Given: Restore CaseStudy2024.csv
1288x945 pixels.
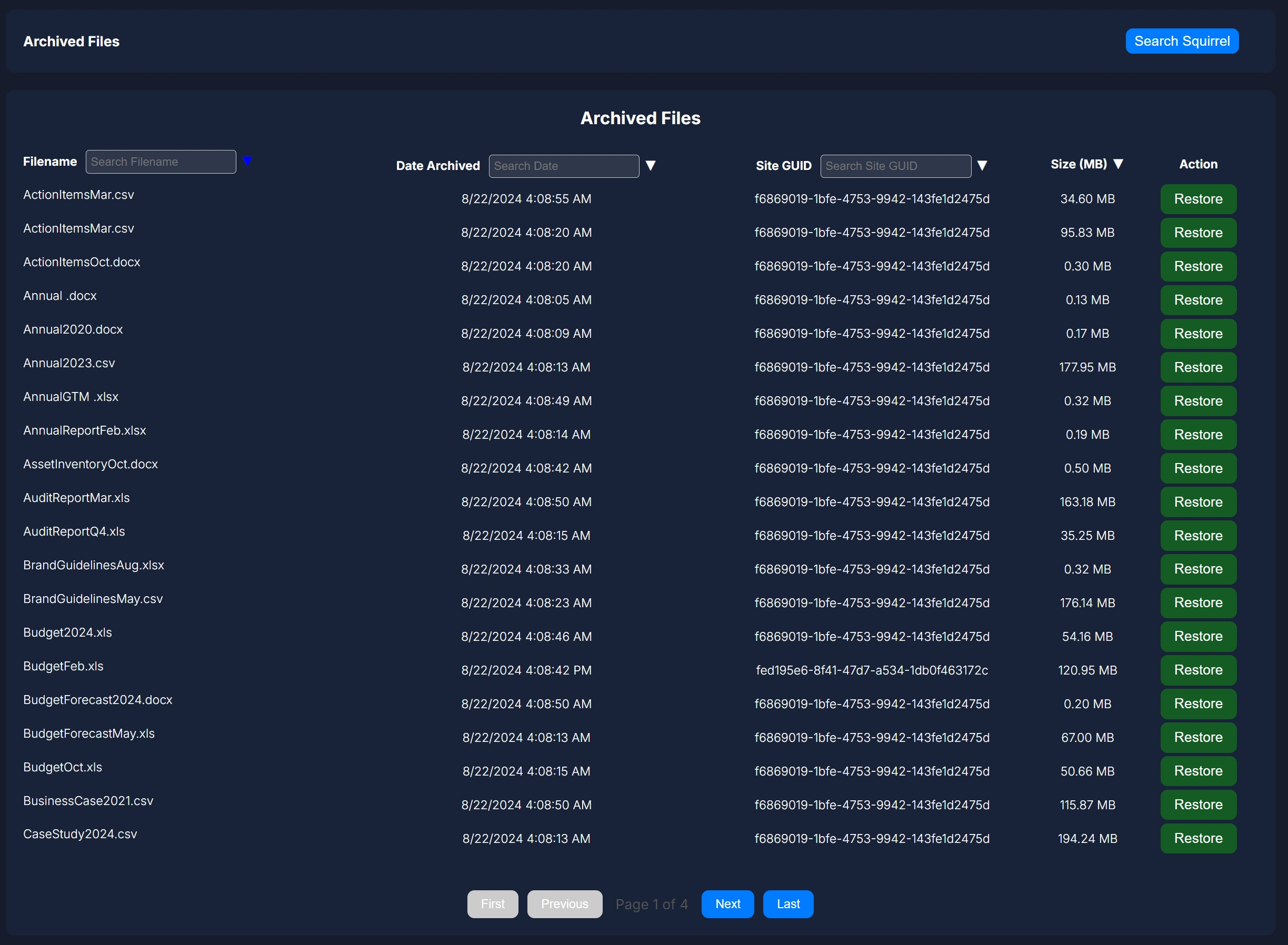Looking at the screenshot, I should [x=1197, y=838].
